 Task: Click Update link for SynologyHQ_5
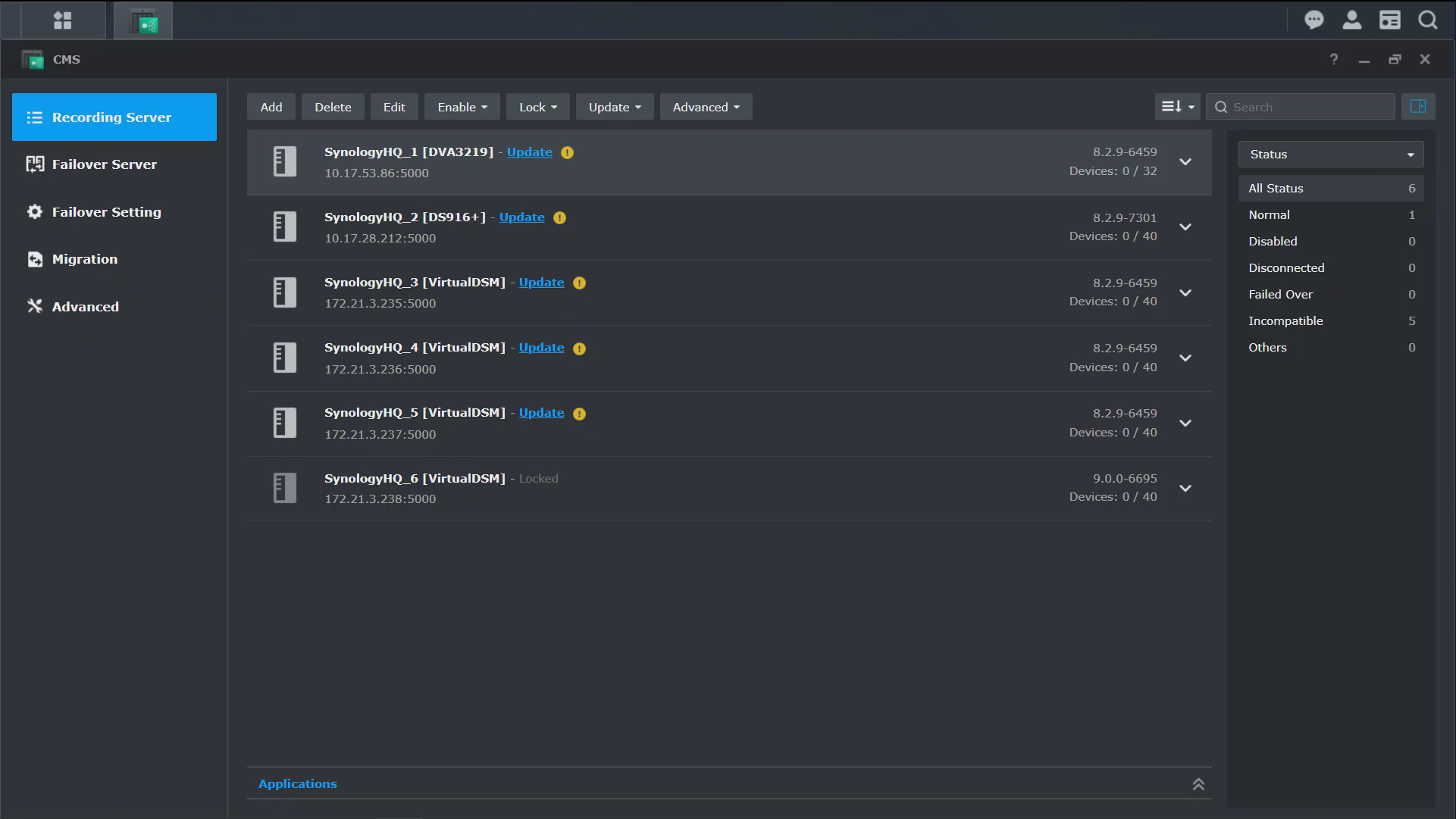(541, 412)
